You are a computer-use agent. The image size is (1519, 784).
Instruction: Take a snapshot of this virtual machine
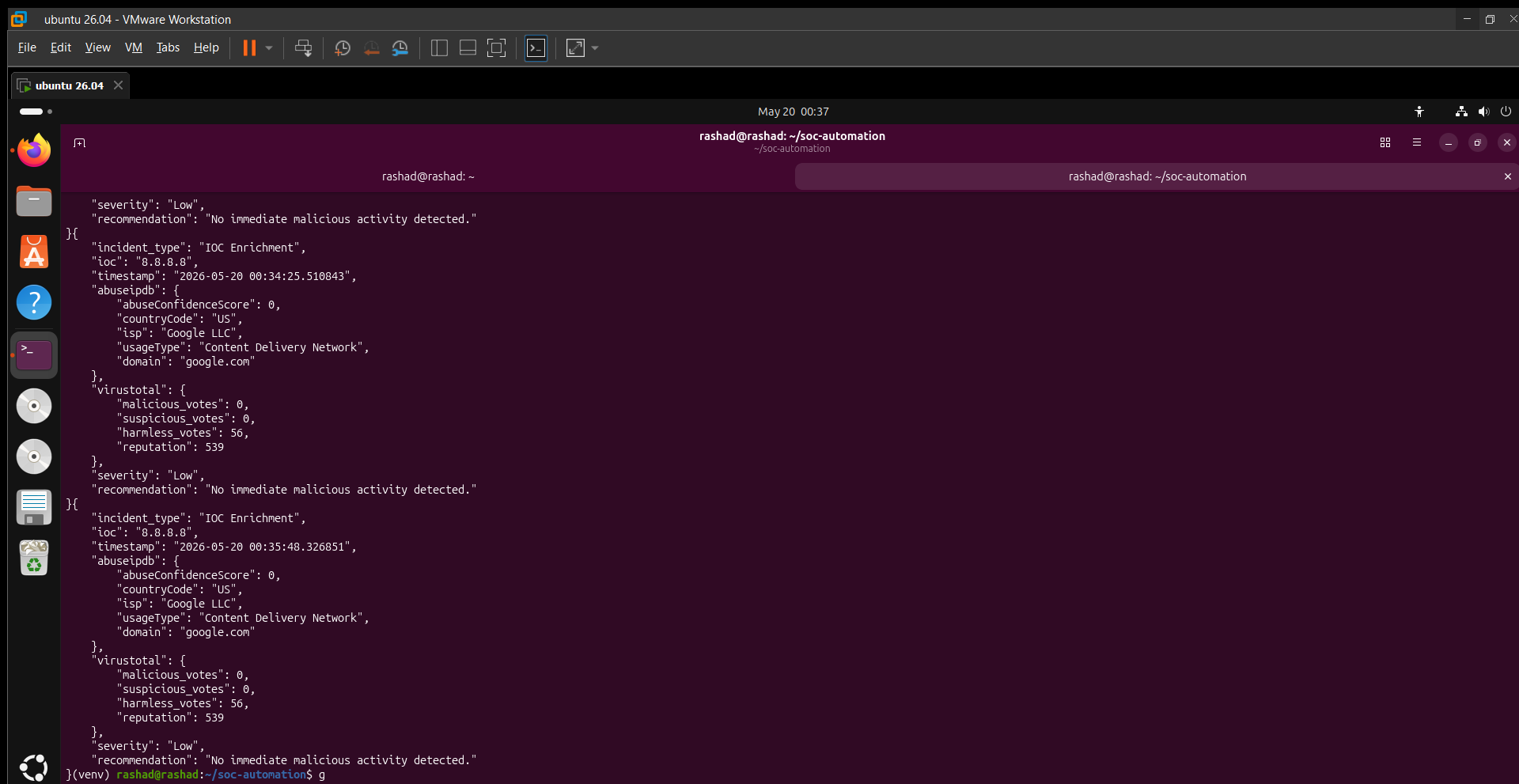343,48
